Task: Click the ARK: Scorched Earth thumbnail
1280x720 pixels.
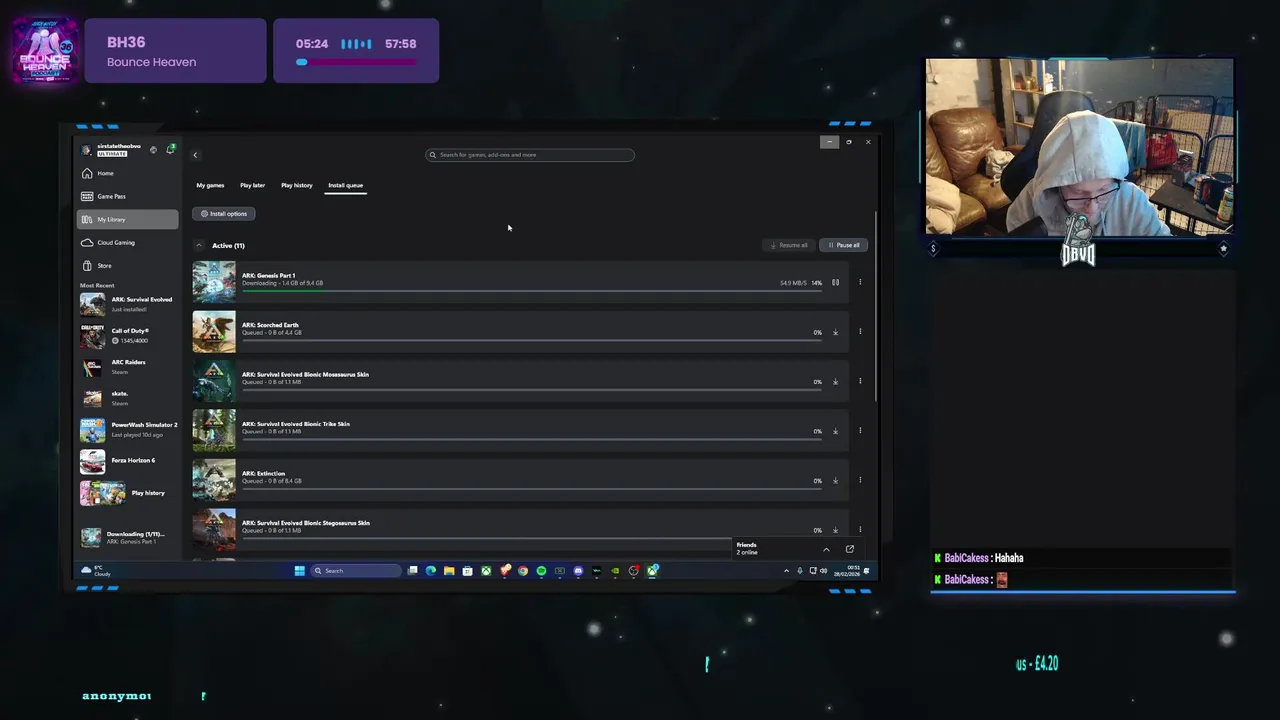Action: pos(214,332)
